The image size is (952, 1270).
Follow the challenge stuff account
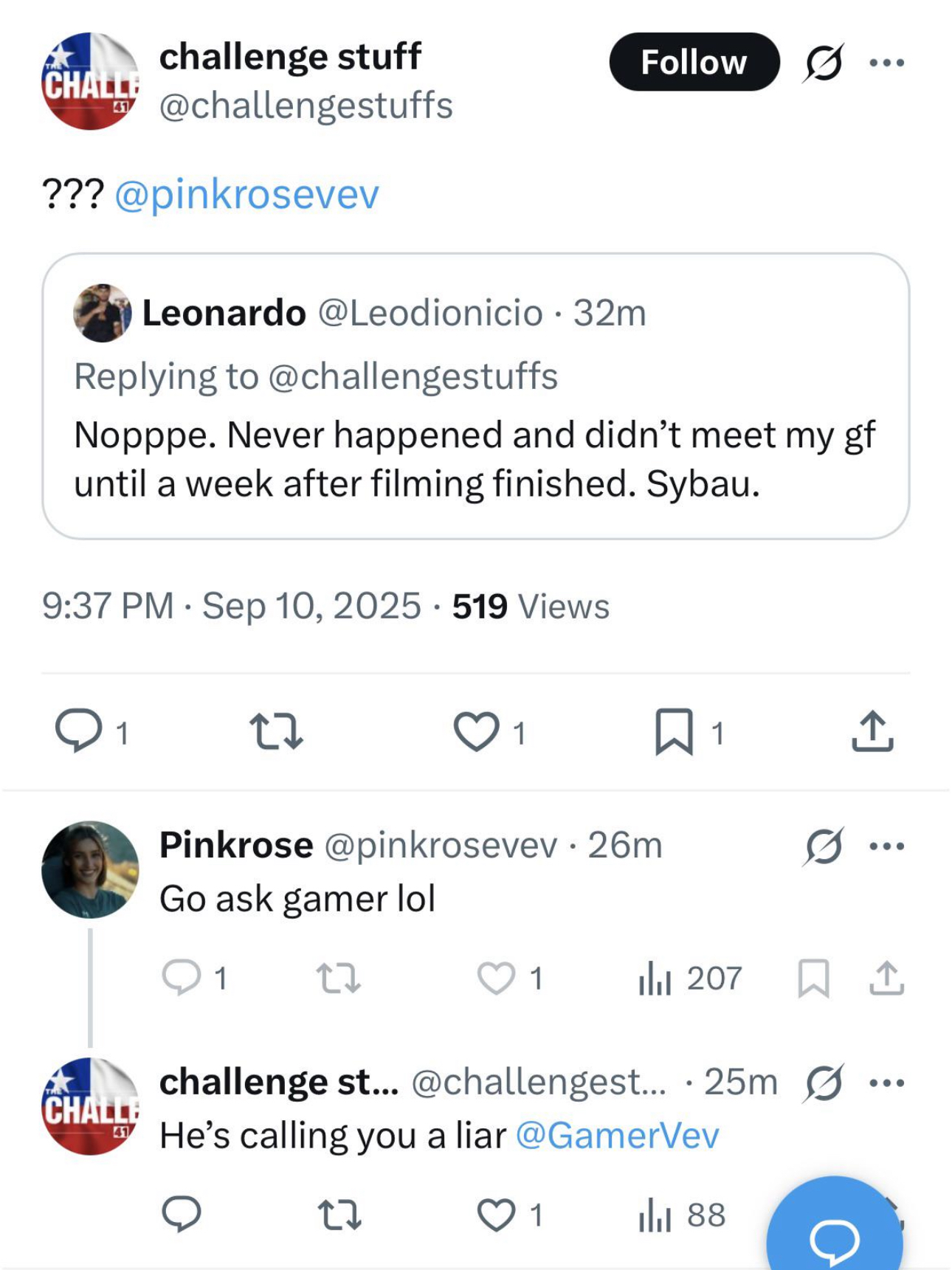(694, 62)
